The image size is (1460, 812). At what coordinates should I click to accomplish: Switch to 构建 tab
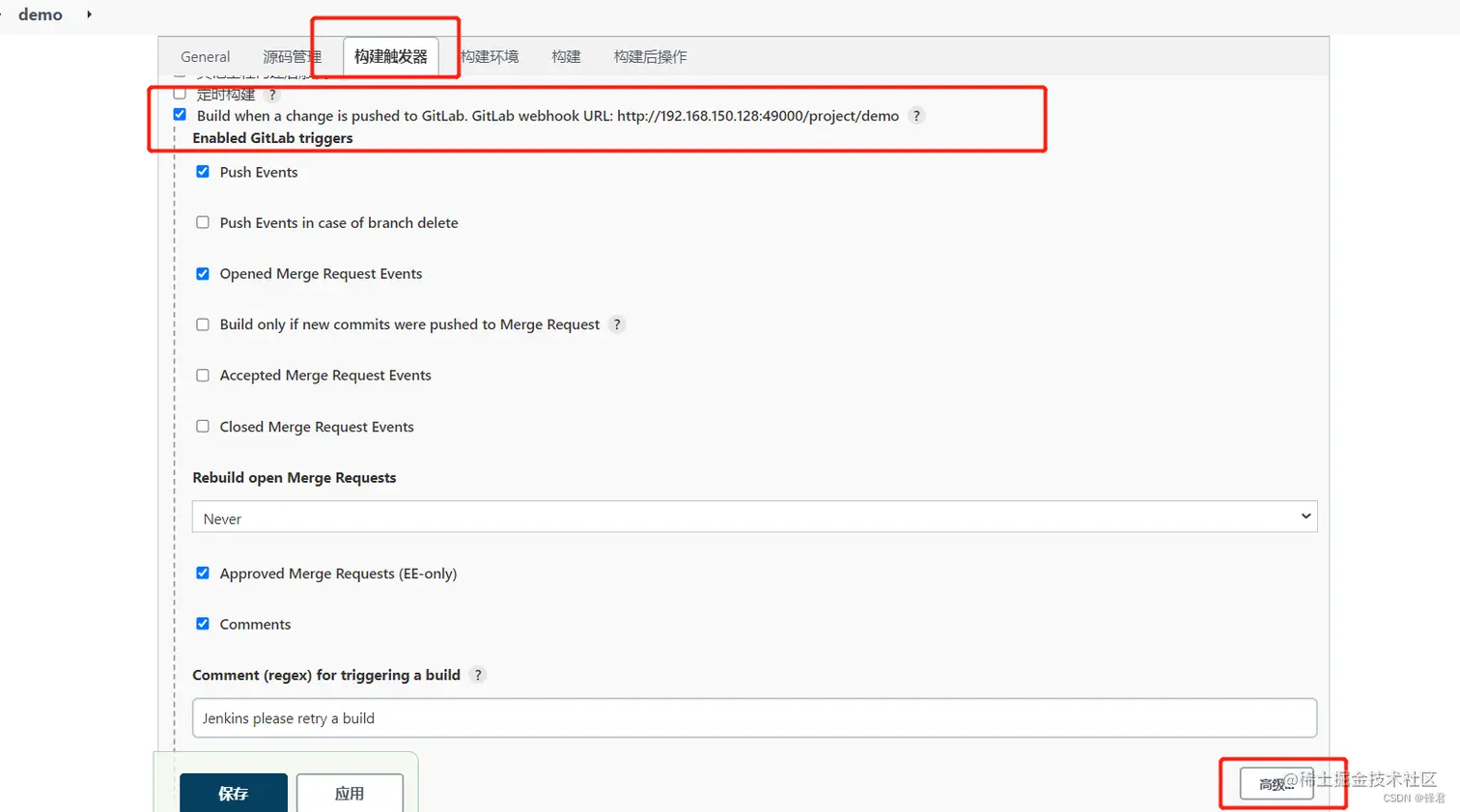pyautogui.click(x=566, y=57)
